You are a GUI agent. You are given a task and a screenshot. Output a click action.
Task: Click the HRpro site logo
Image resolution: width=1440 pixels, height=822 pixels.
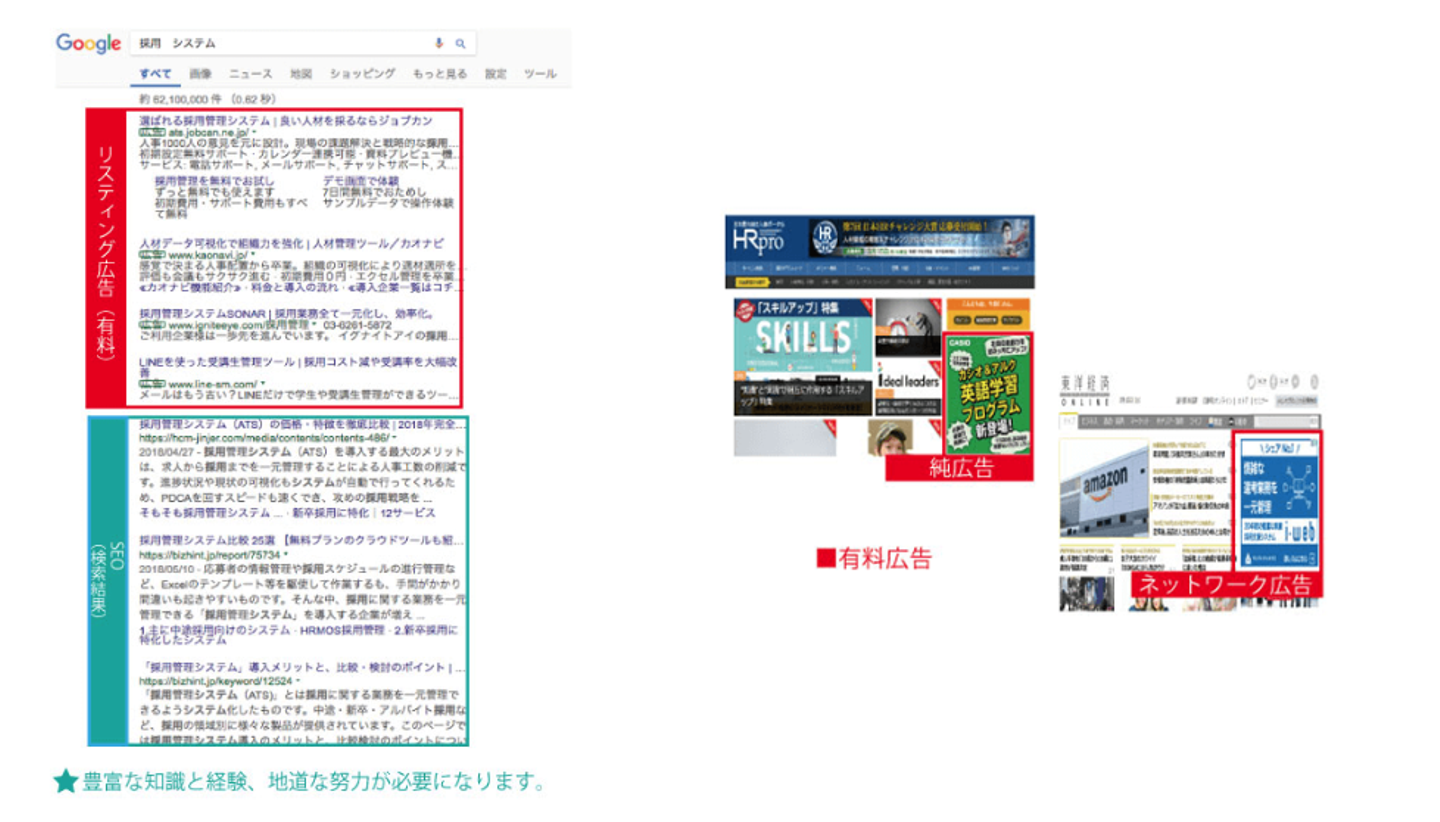761,239
